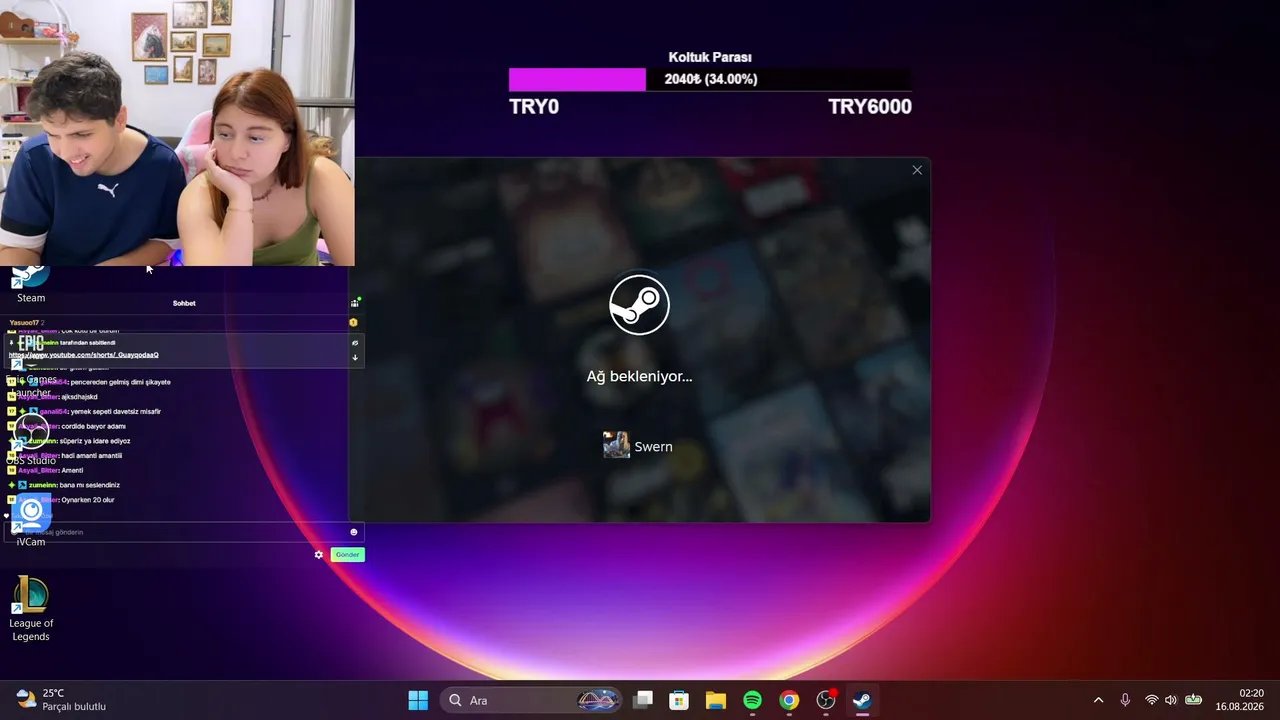Click the battery charging icon in the tray

tap(1193, 700)
